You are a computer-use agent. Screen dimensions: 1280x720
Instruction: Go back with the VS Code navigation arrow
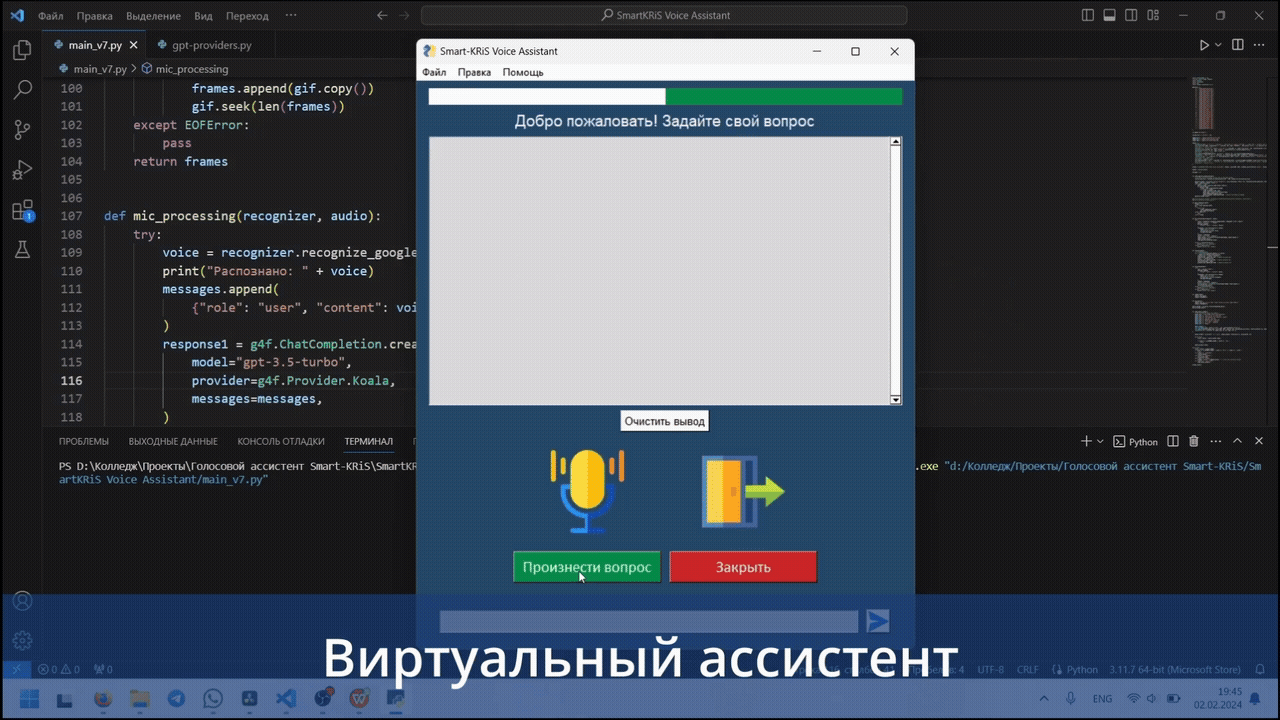382,15
